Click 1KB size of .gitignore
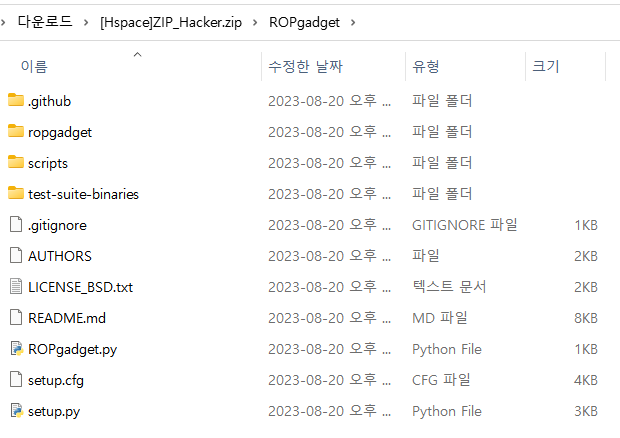The height and width of the screenshot is (438, 620). pos(586,225)
